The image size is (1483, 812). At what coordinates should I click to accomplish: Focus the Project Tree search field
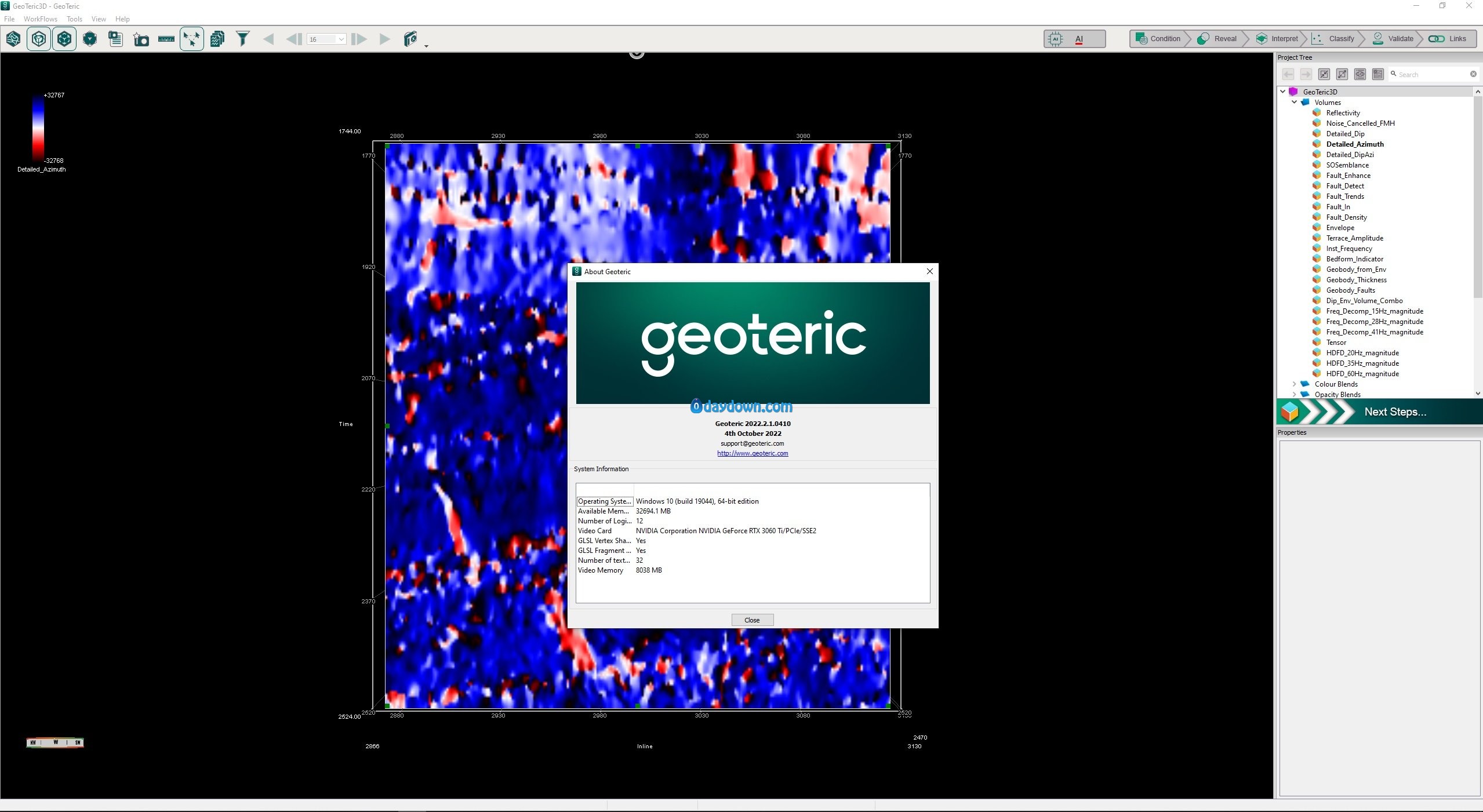(1433, 74)
